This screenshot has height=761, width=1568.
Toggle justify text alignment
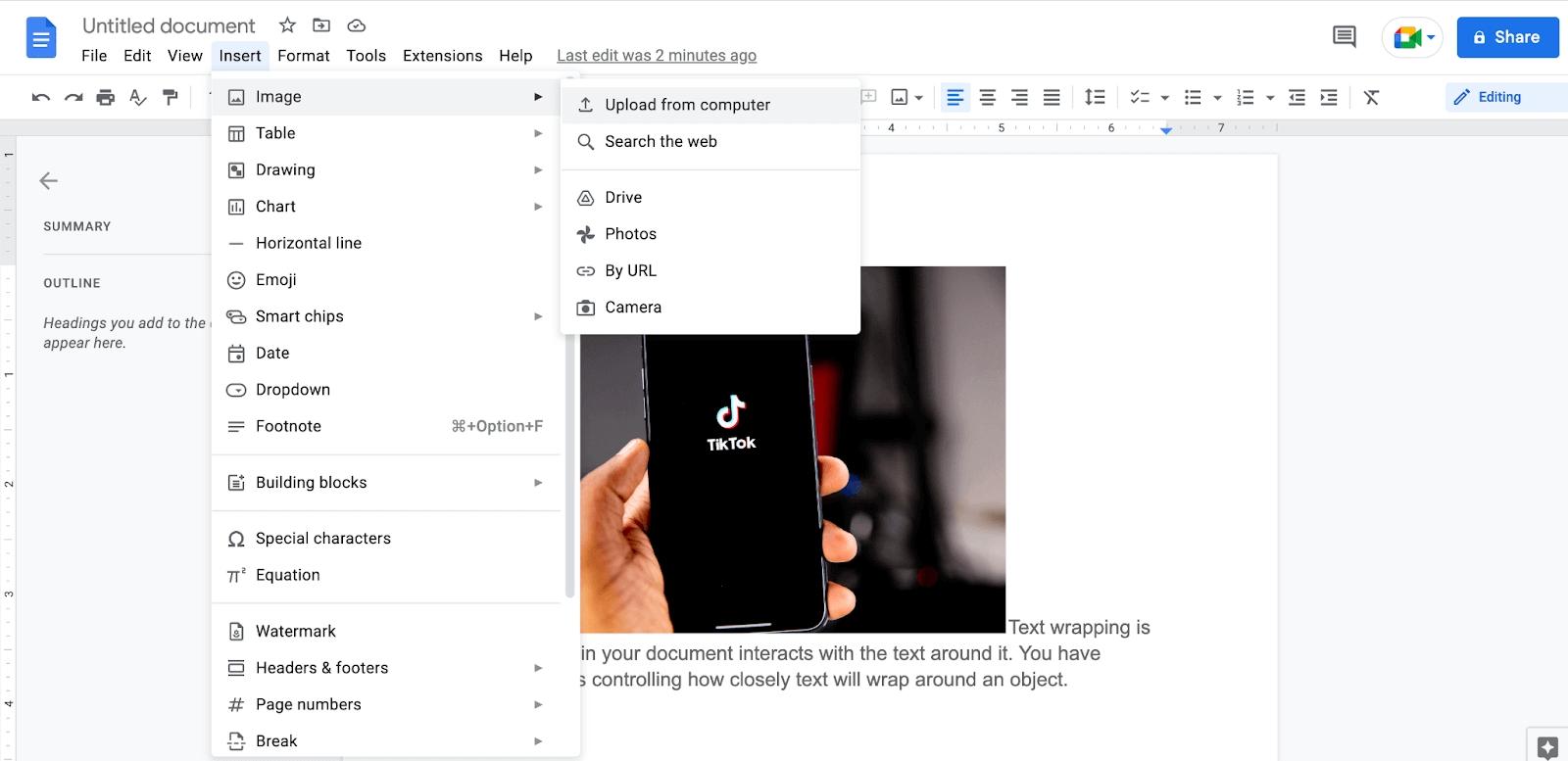tap(1052, 97)
